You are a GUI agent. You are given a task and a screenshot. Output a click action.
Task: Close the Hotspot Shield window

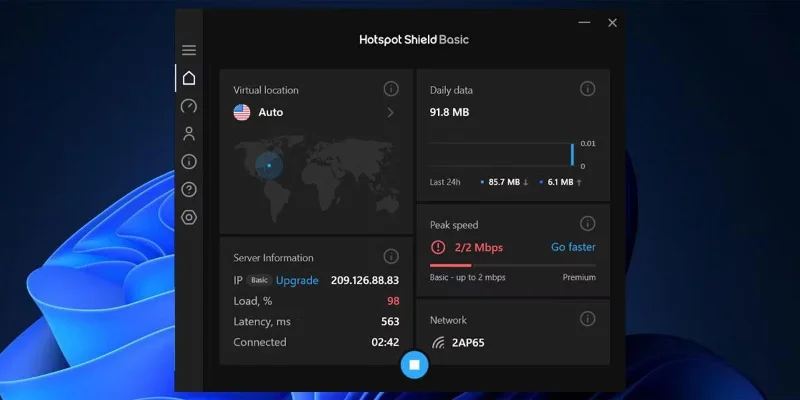612,22
